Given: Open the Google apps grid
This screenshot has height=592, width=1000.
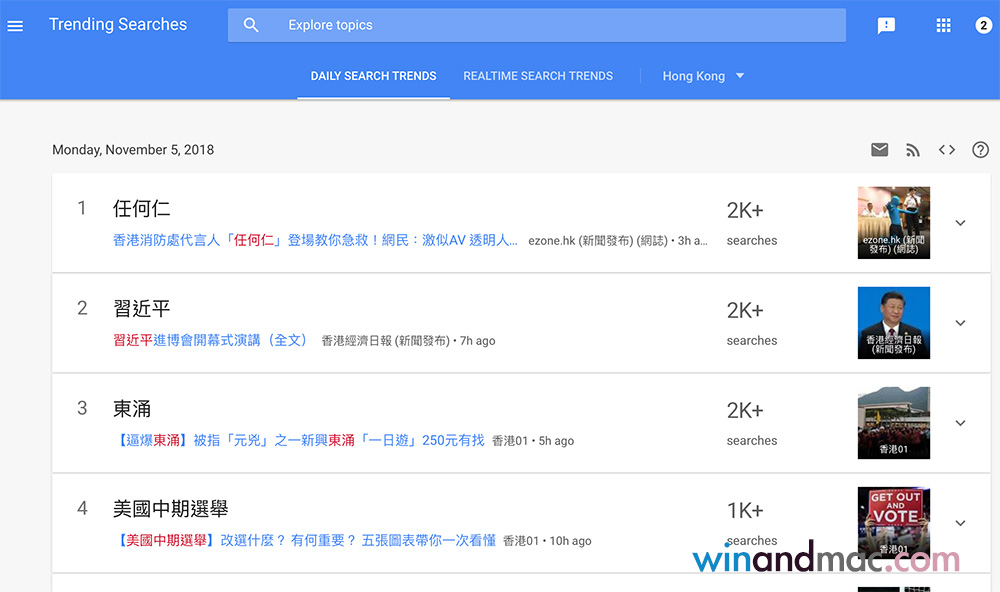Looking at the screenshot, I should (x=943, y=26).
